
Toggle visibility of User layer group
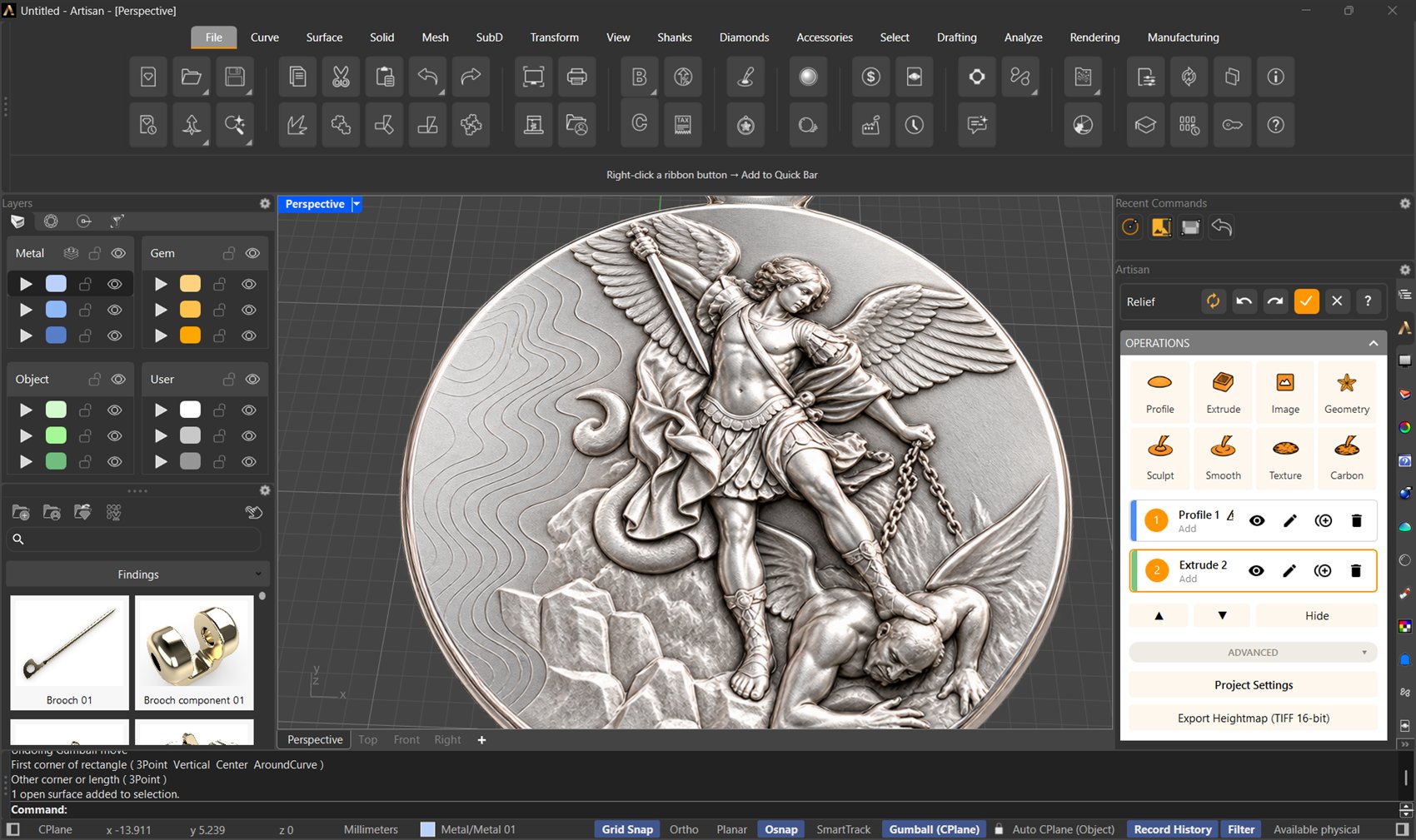point(252,380)
